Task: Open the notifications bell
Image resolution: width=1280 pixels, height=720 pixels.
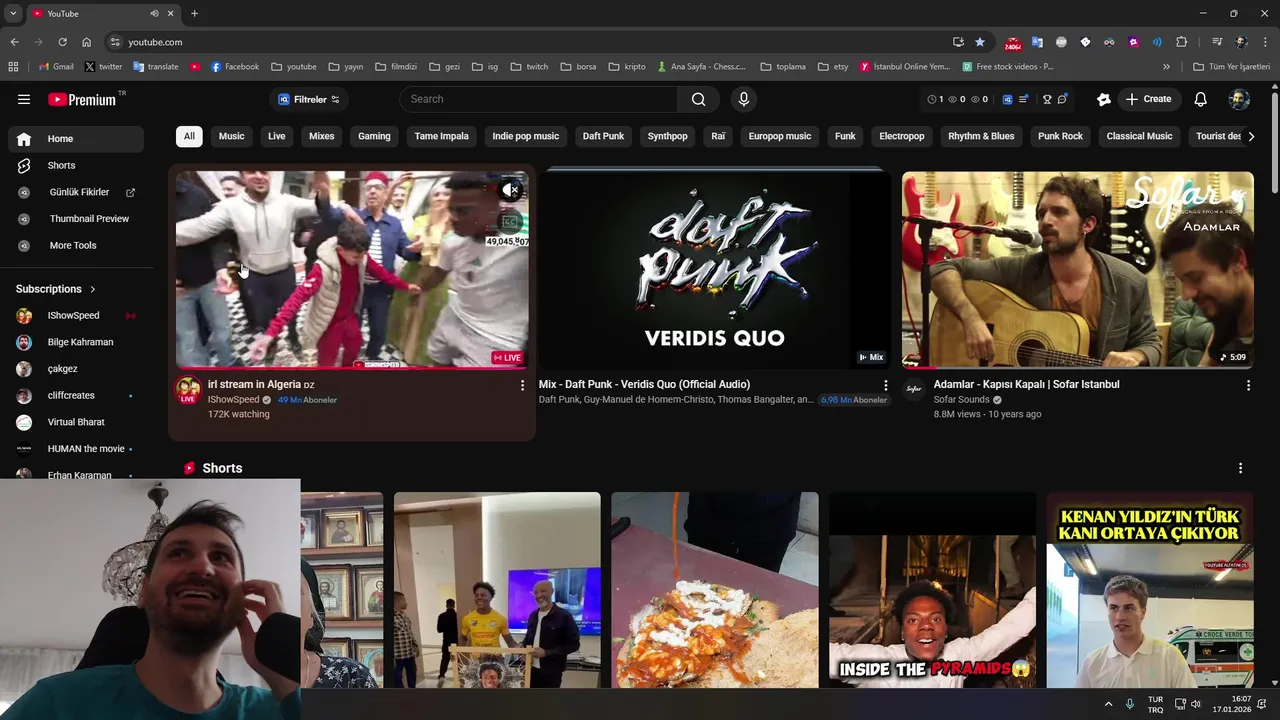Action: [x=1201, y=99]
